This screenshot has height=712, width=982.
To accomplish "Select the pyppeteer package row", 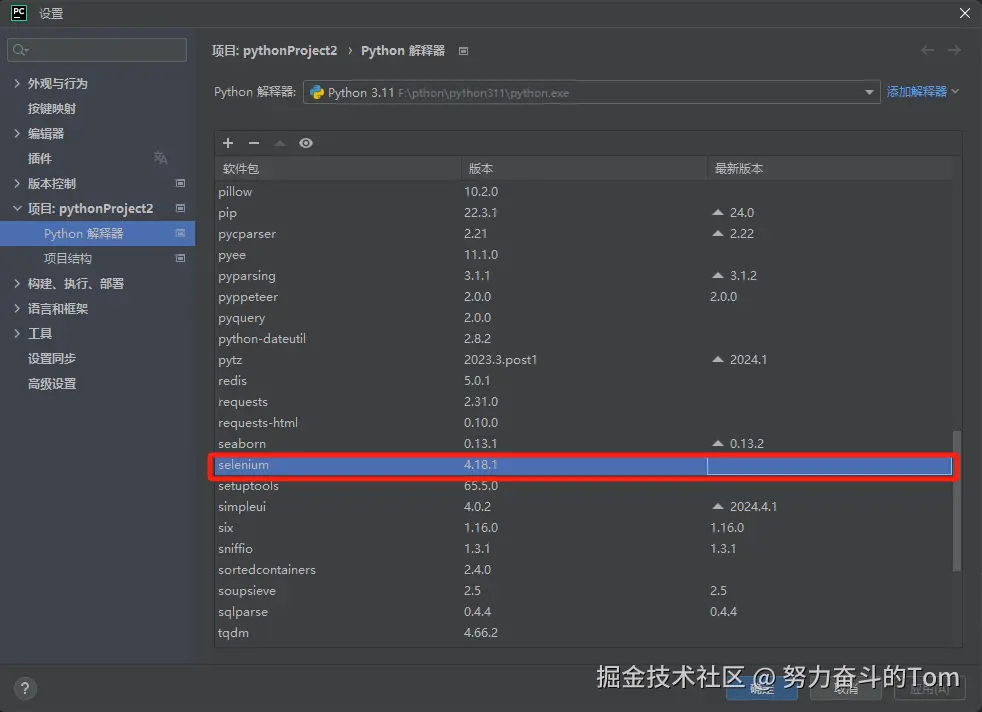I will click(x=584, y=297).
